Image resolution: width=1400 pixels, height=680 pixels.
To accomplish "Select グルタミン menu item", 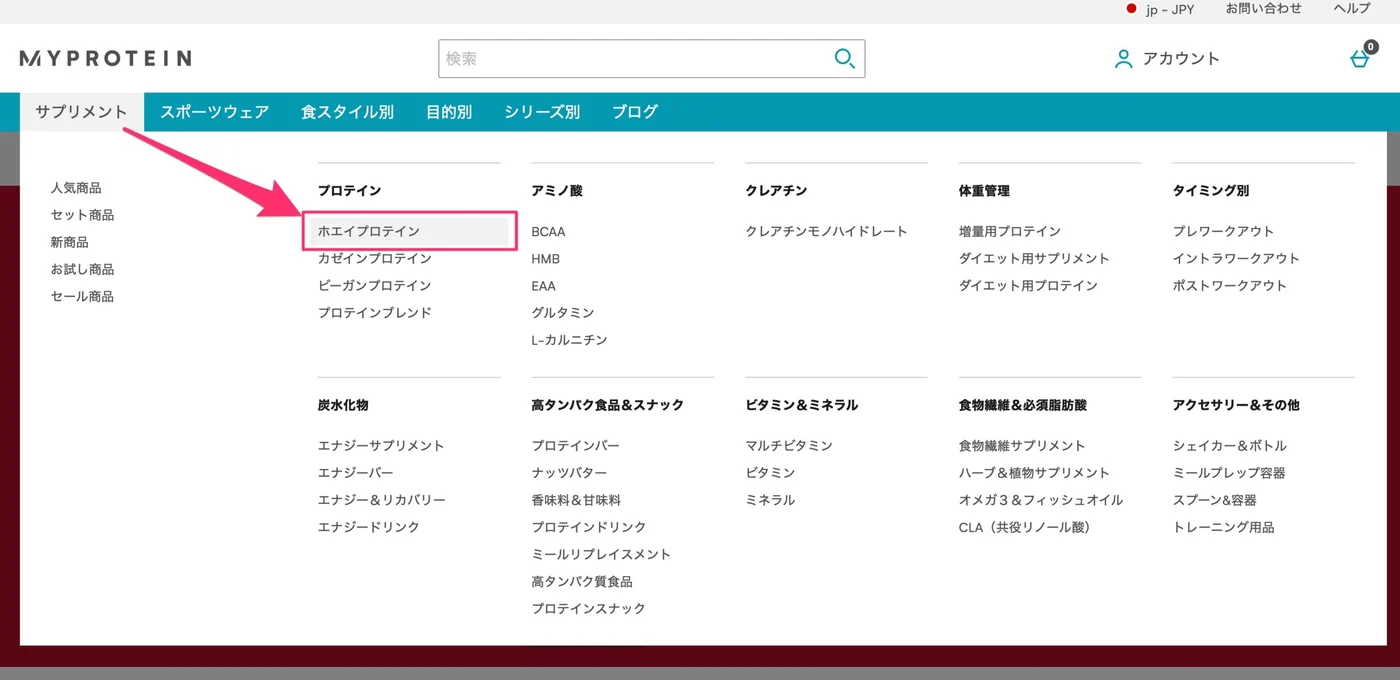I will coord(563,312).
